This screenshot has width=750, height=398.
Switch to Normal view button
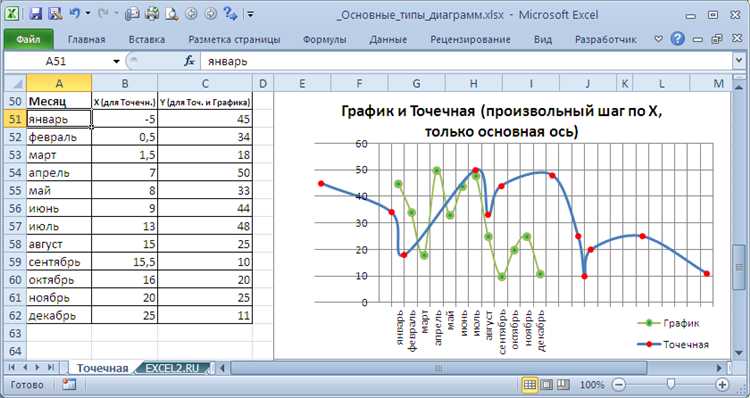tap(530, 385)
